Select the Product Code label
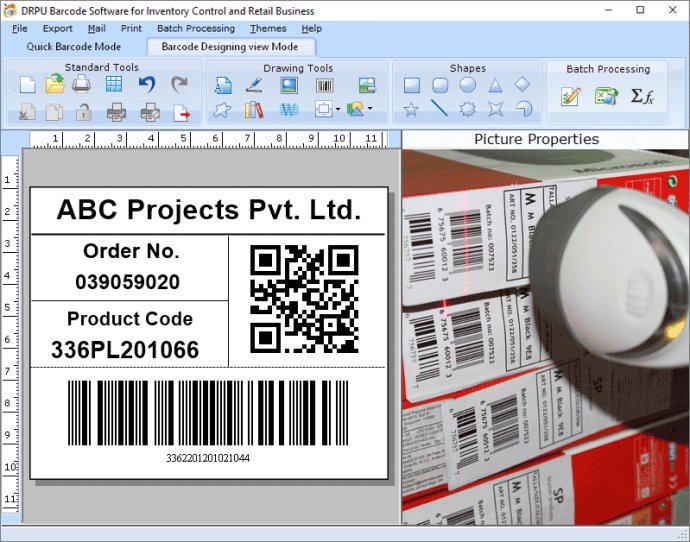 pyautogui.click(x=130, y=319)
